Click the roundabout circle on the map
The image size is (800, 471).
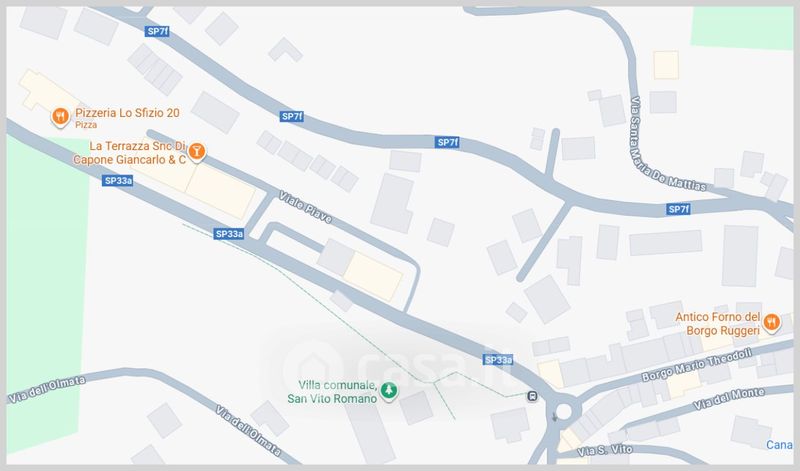click(x=564, y=411)
